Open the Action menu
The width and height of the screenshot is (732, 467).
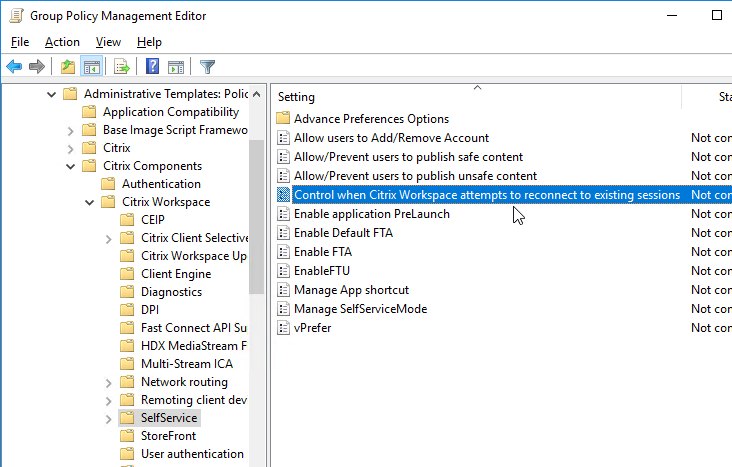[62, 42]
